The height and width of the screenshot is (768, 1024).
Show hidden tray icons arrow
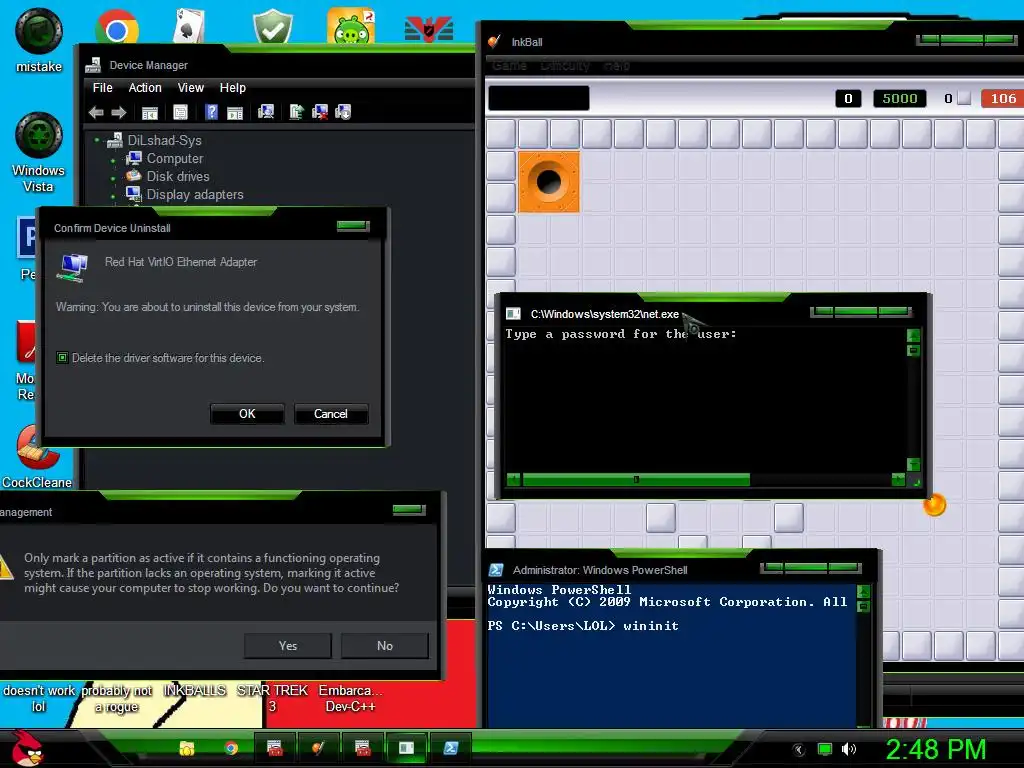(799, 750)
